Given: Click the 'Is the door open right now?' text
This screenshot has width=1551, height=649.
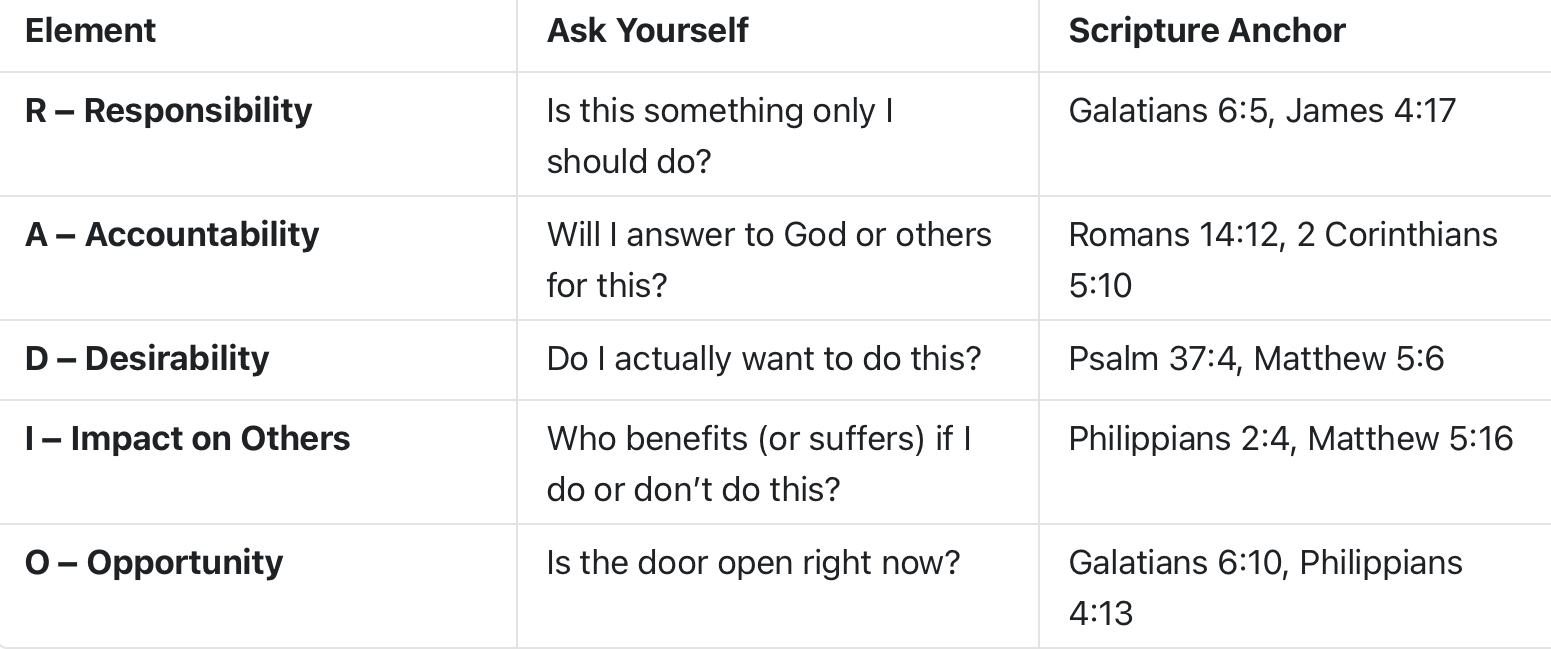Looking at the screenshot, I should [x=752, y=562].
